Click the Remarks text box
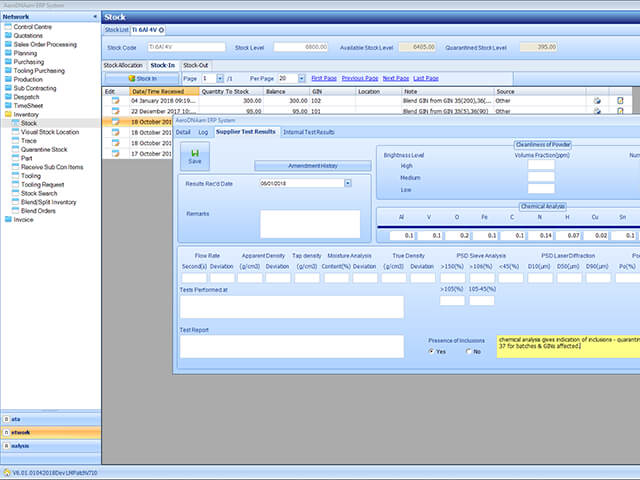The height and width of the screenshot is (480, 640). [310, 224]
